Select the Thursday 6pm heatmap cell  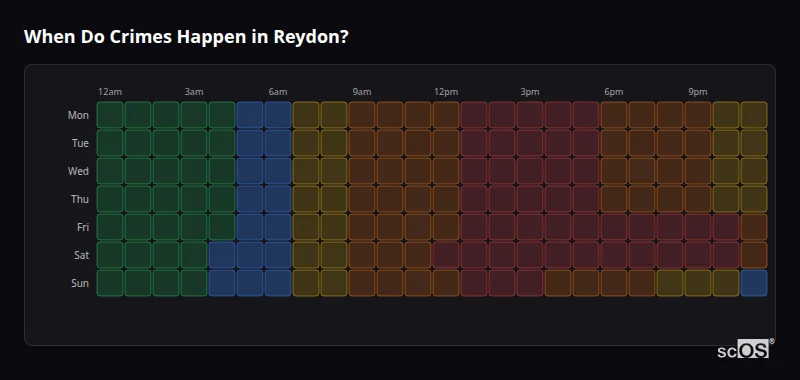(614, 199)
